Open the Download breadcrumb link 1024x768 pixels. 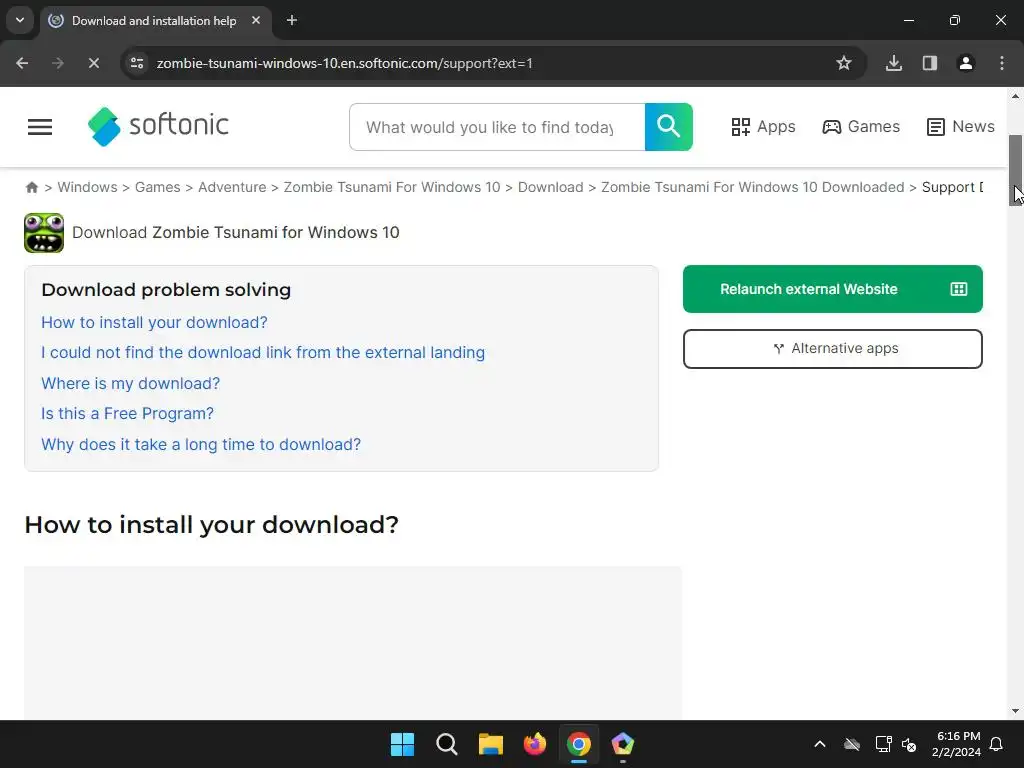(551, 187)
